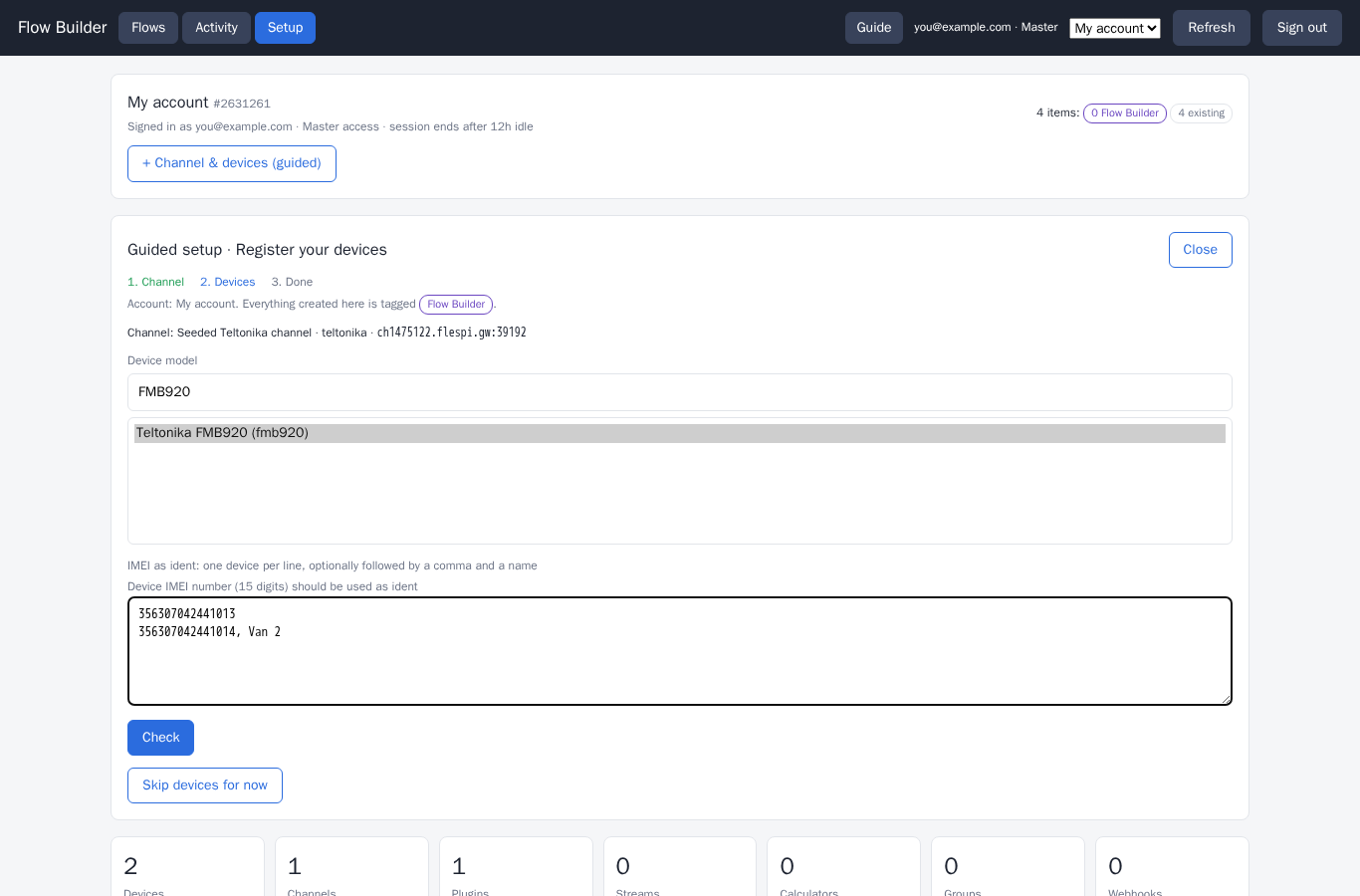Click Skip devices for now

click(205, 785)
